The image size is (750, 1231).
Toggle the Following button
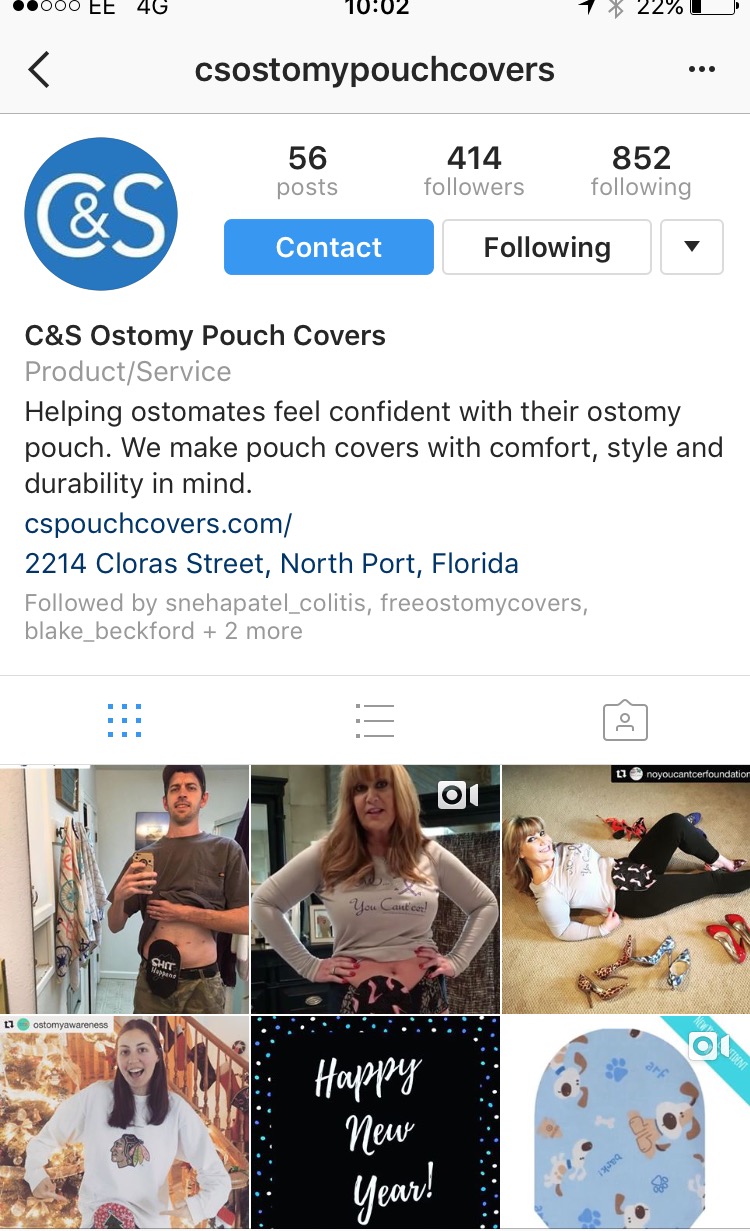(x=547, y=247)
